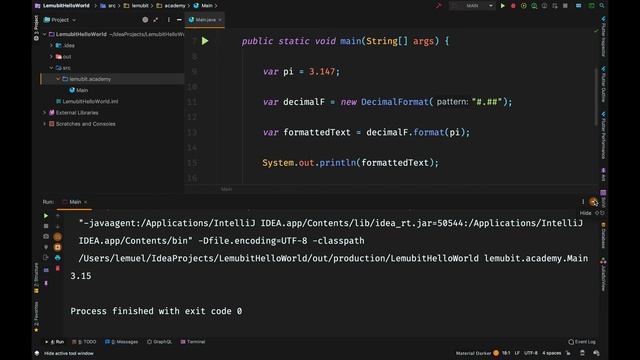
Task: Click the Stop square in Run panel
Action: (x=46, y=226)
